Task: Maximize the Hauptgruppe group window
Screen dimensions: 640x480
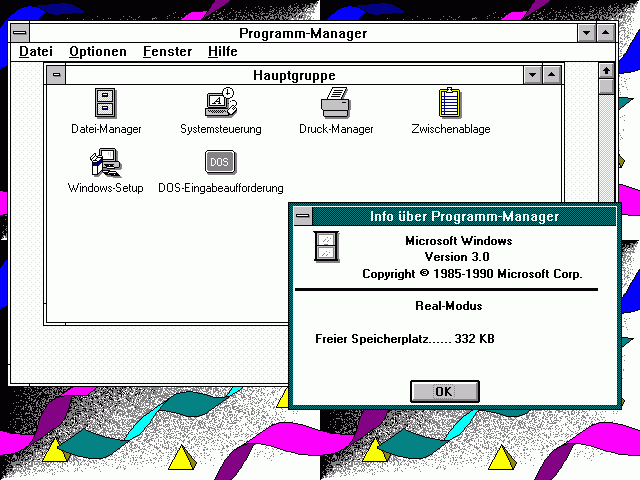Action: [x=551, y=75]
